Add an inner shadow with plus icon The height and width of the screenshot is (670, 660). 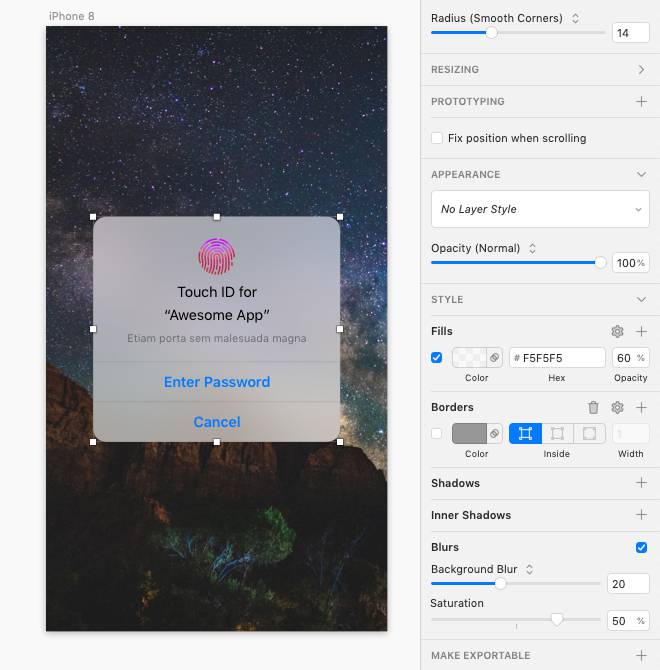click(641, 515)
